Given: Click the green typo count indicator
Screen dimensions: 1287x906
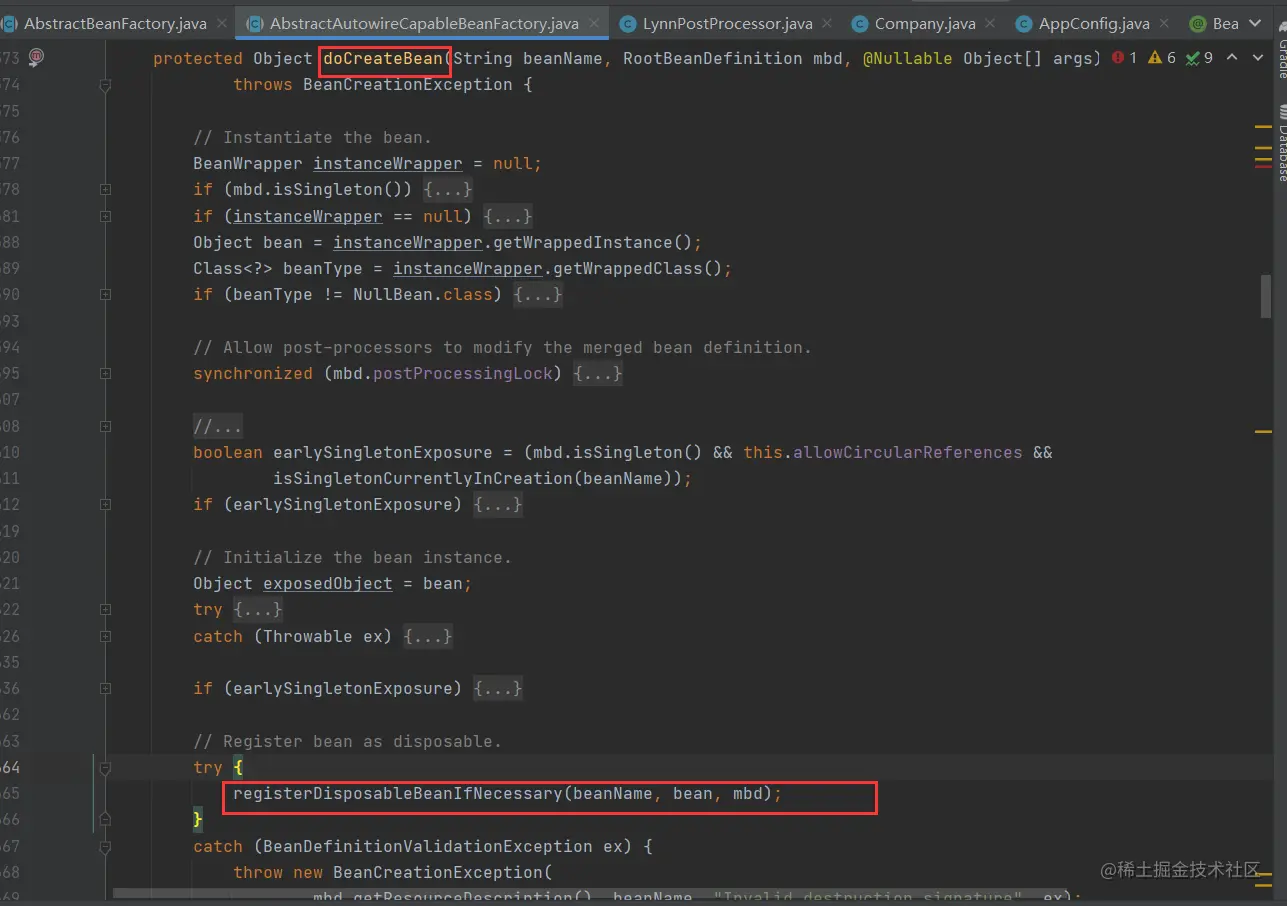Looking at the screenshot, I should tap(1198, 58).
